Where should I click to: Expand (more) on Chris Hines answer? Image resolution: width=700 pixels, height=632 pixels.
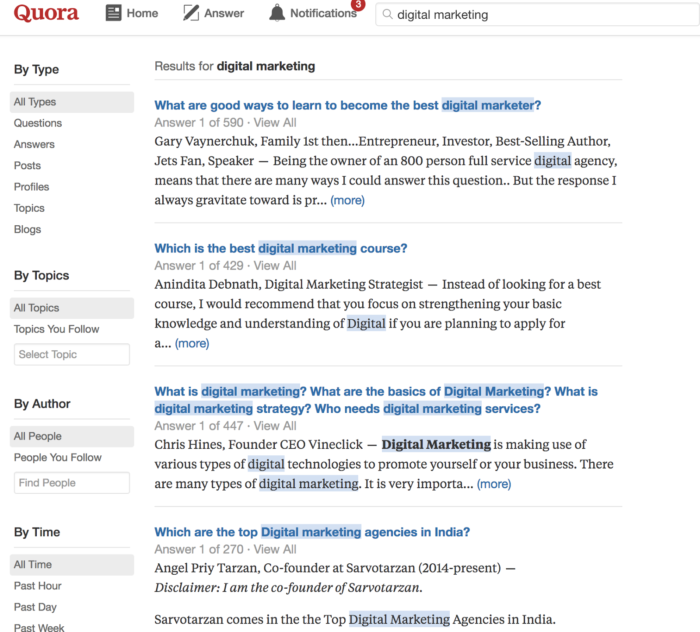(494, 484)
